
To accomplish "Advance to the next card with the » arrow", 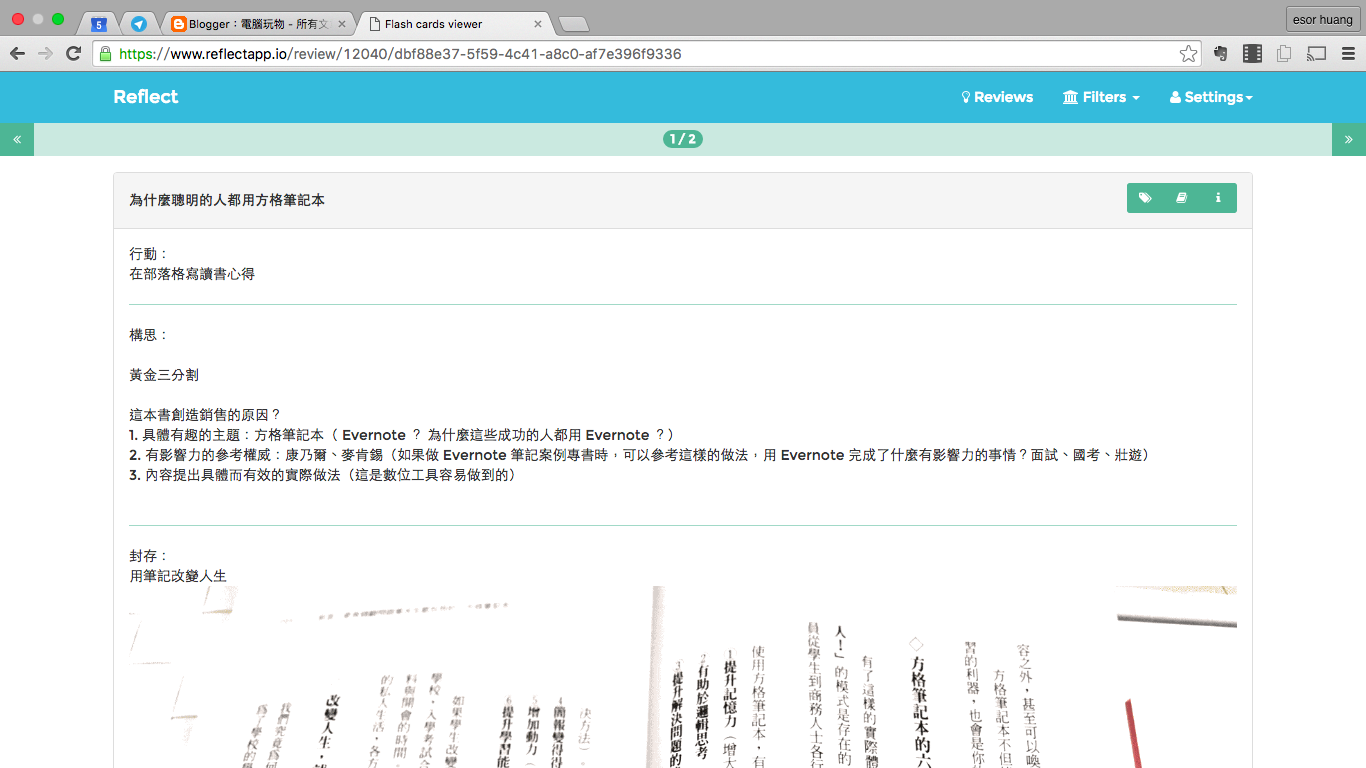I will tap(1349, 139).
